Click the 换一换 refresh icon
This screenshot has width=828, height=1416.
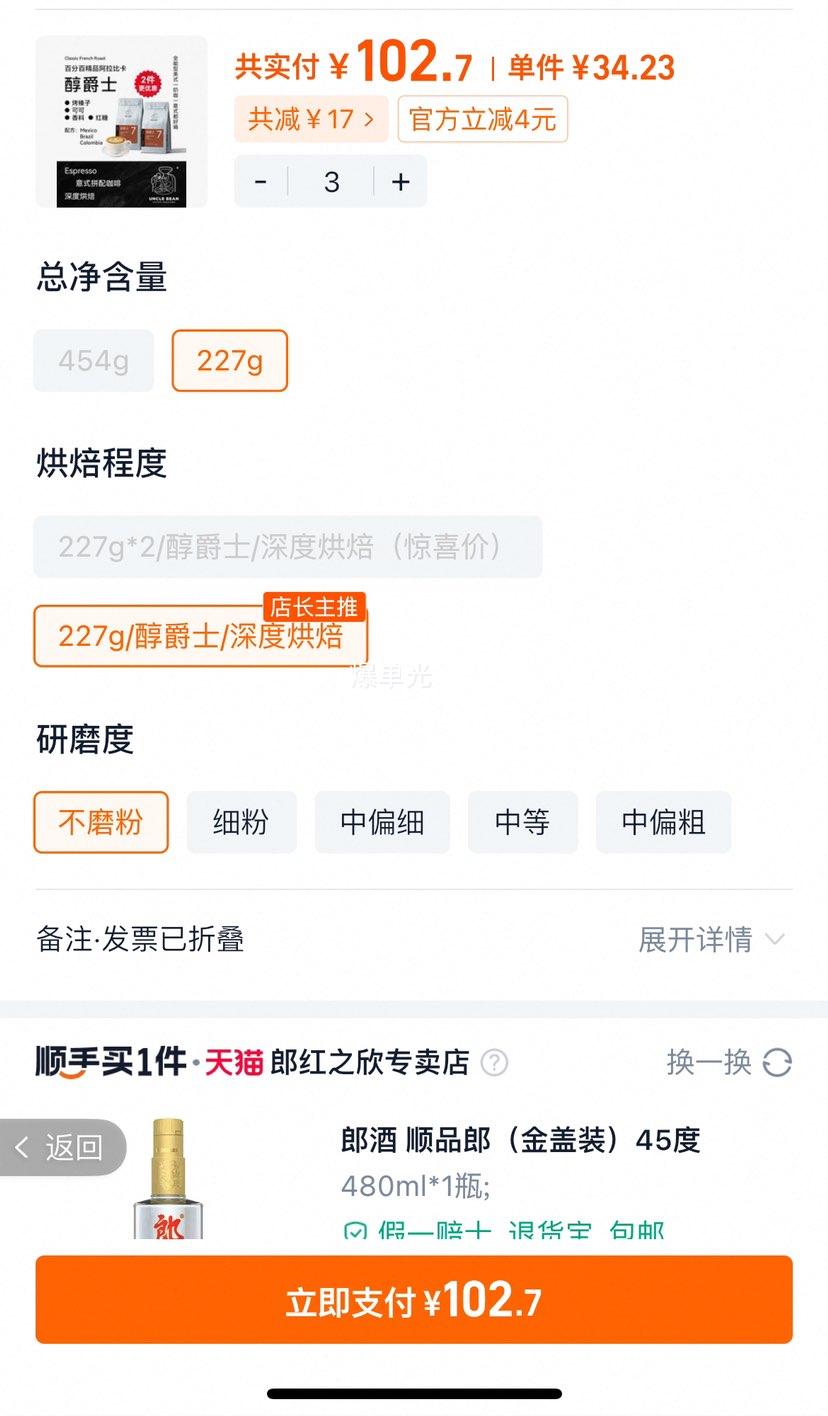click(777, 1062)
